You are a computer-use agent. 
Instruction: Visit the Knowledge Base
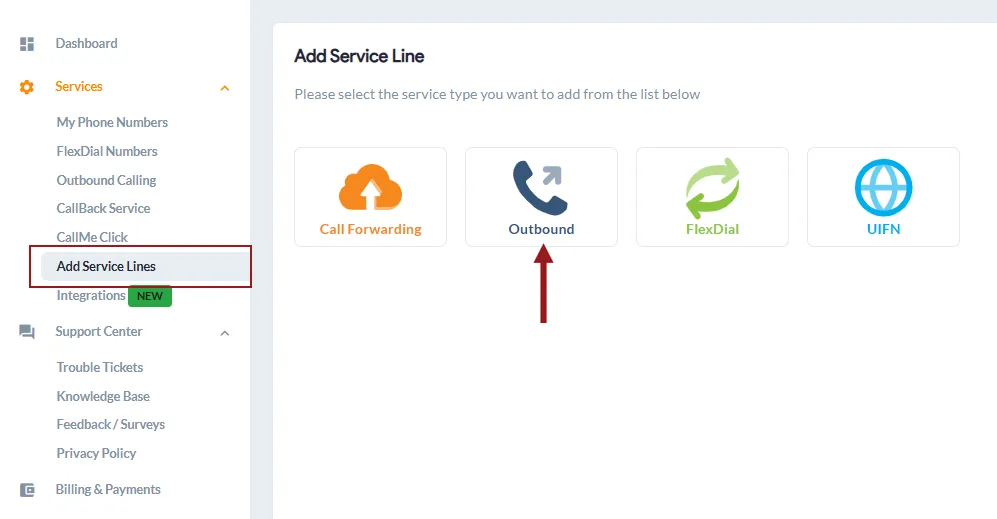pos(103,396)
